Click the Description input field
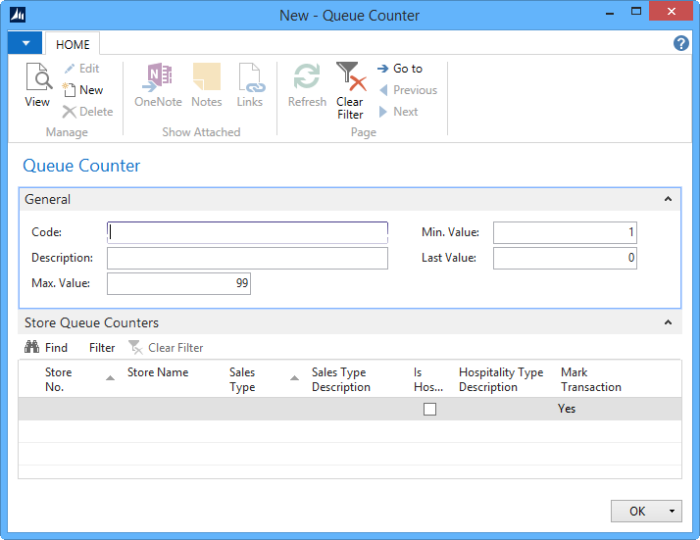Viewport: 700px width, 540px height. point(247,258)
